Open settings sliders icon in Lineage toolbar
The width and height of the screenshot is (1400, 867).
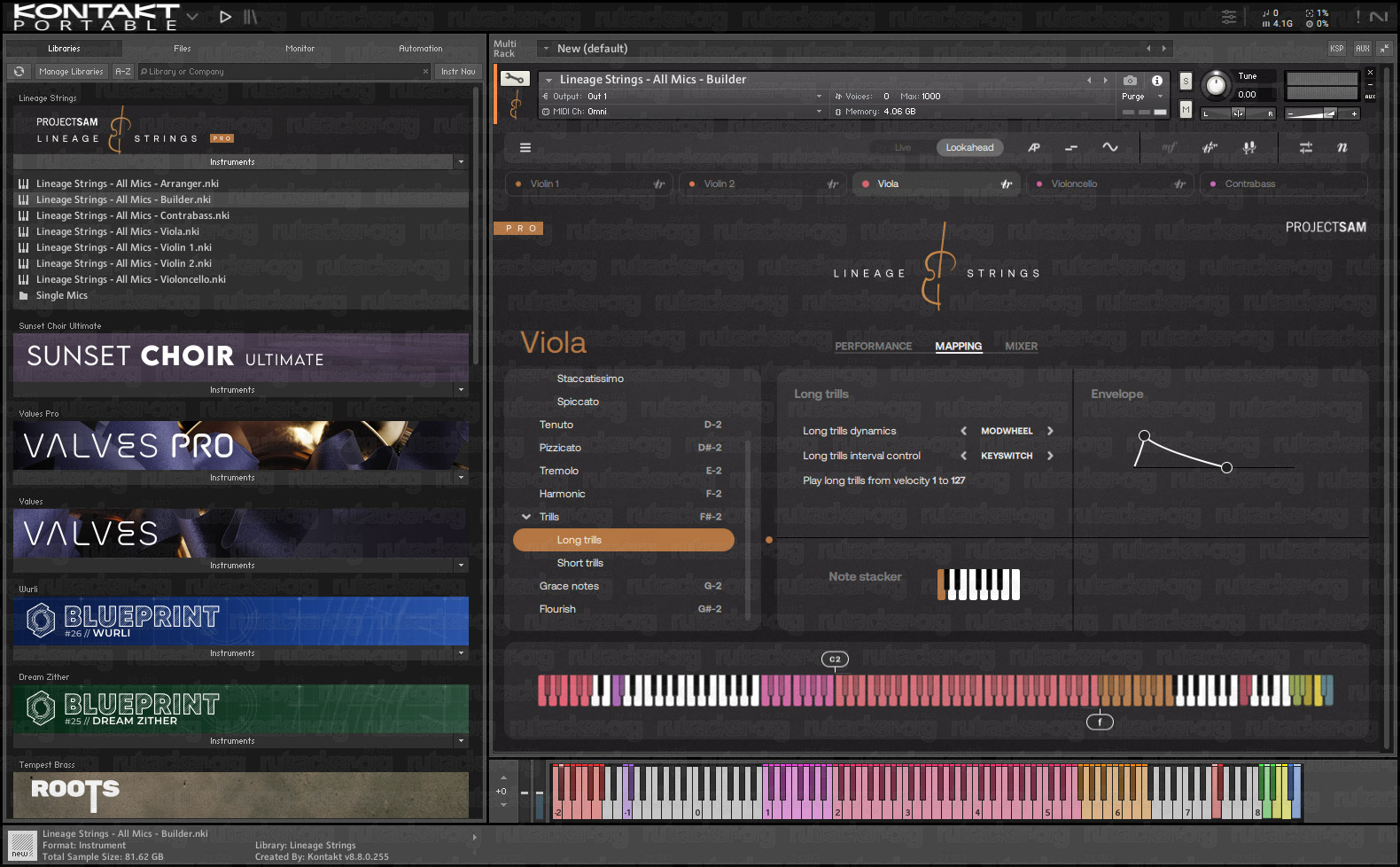click(x=1305, y=148)
